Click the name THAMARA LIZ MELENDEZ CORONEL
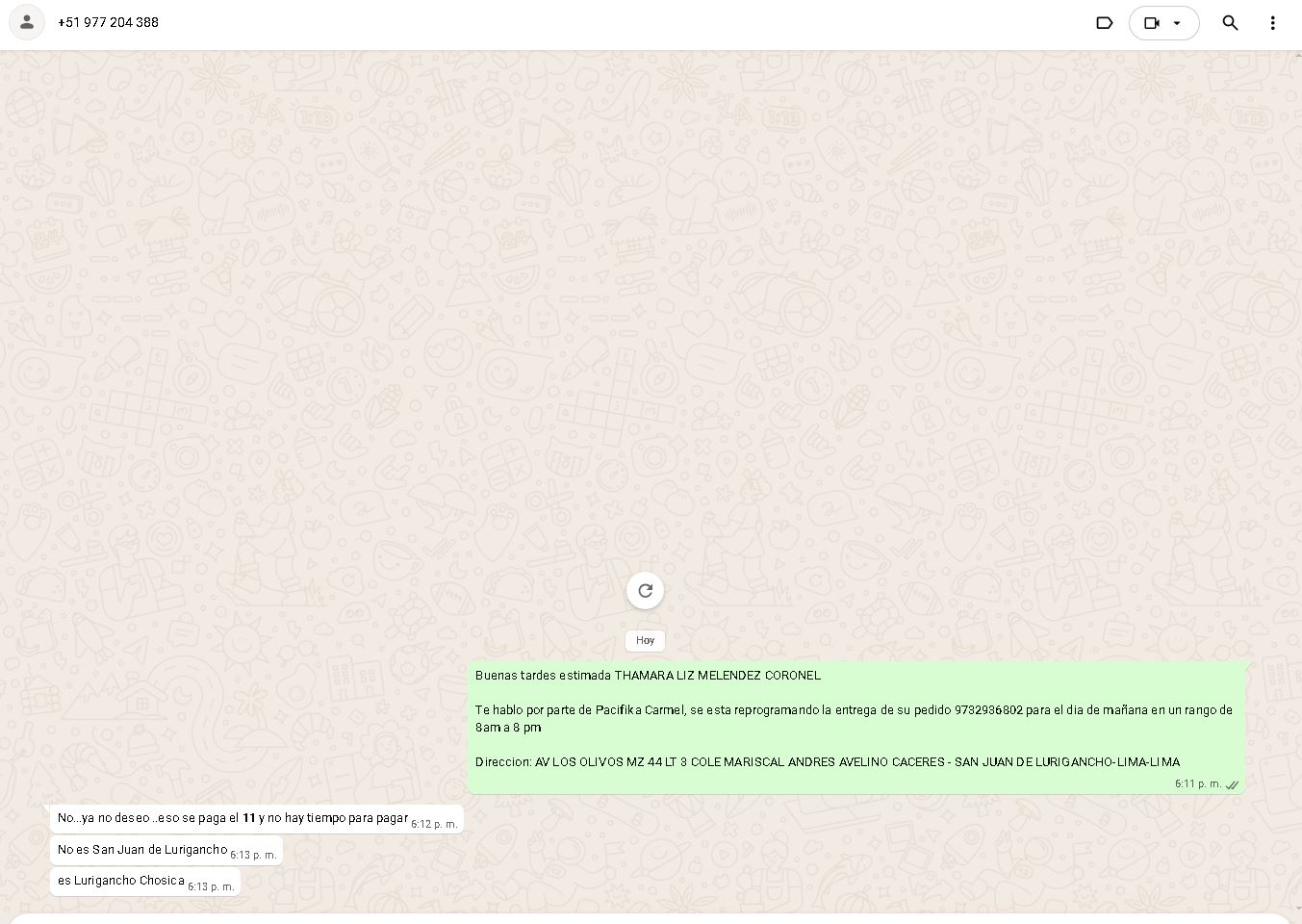This screenshot has height=924, width=1302. point(717,676)
